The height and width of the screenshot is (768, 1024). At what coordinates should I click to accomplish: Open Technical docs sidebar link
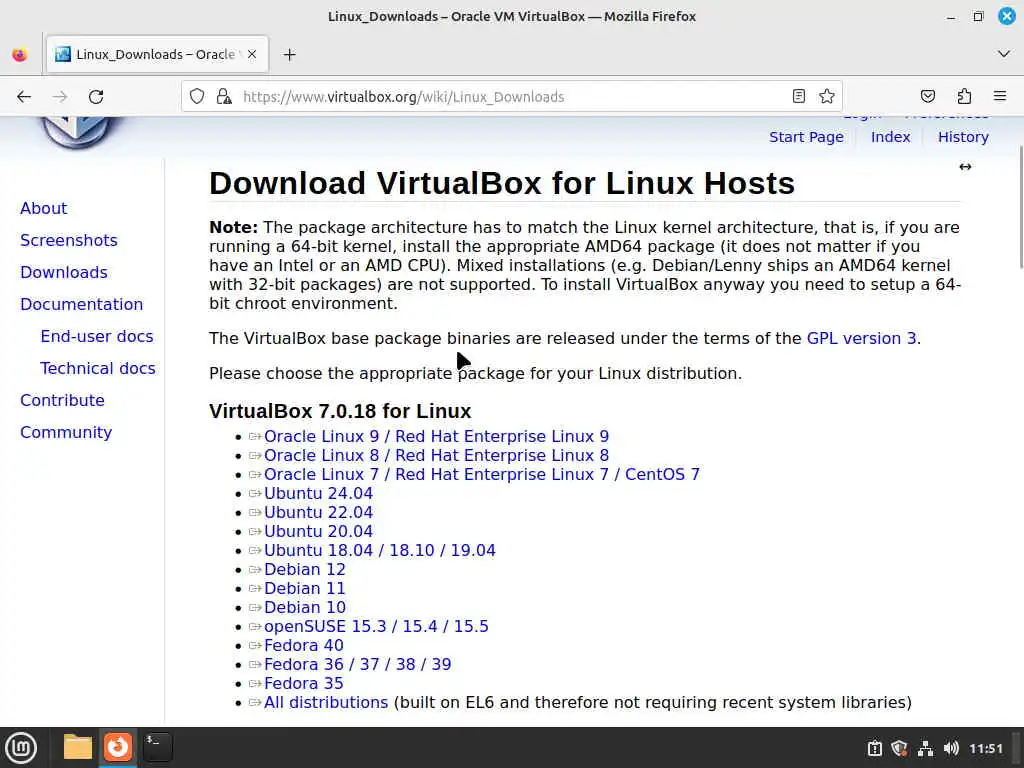(x=98, y=368)
